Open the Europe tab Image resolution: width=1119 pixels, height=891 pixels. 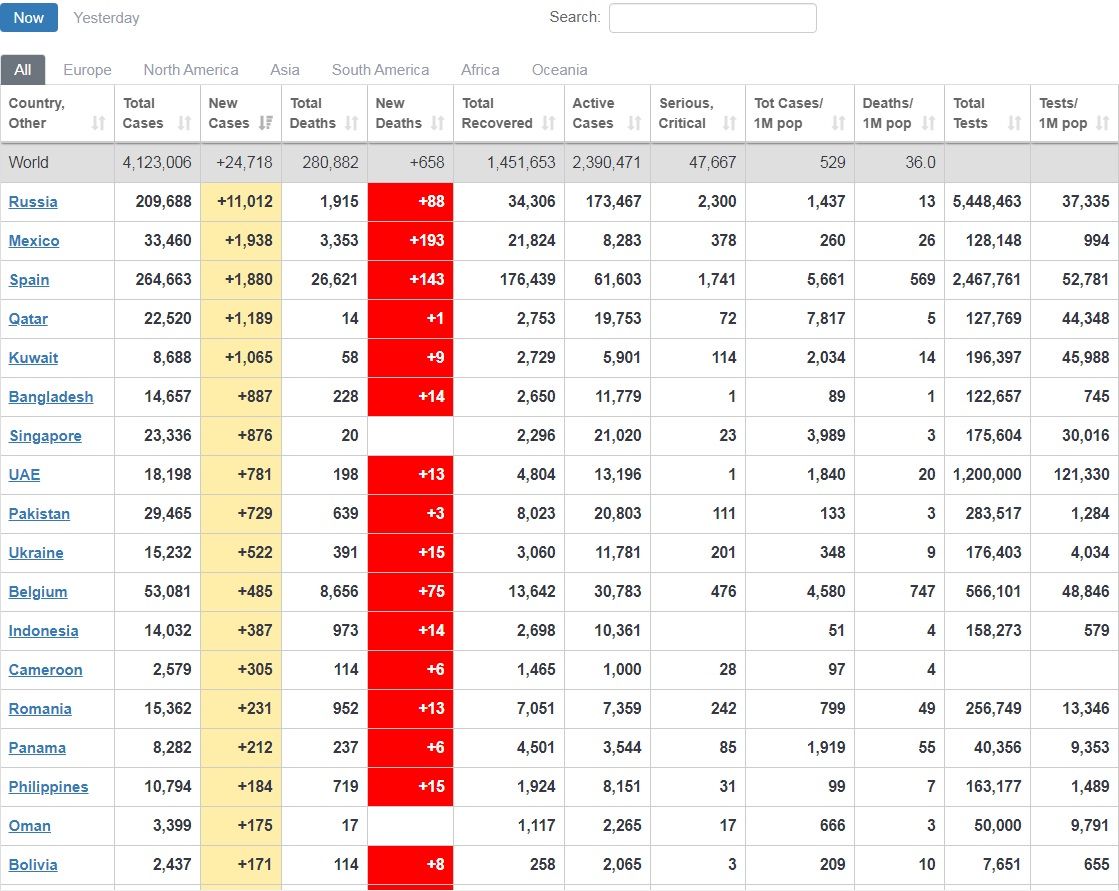click(x=87, y=70)
